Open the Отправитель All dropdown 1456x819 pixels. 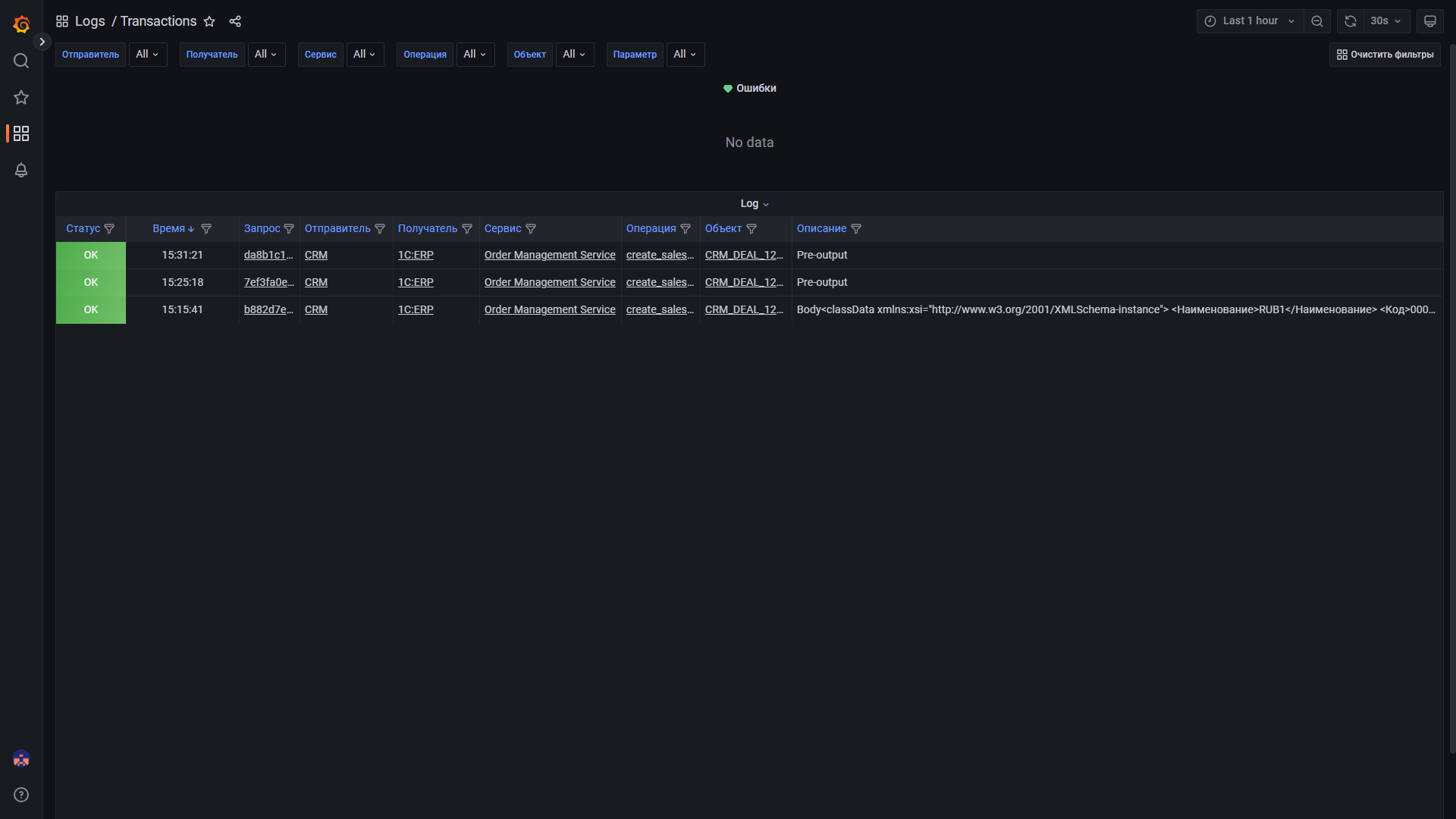[148, 55]
